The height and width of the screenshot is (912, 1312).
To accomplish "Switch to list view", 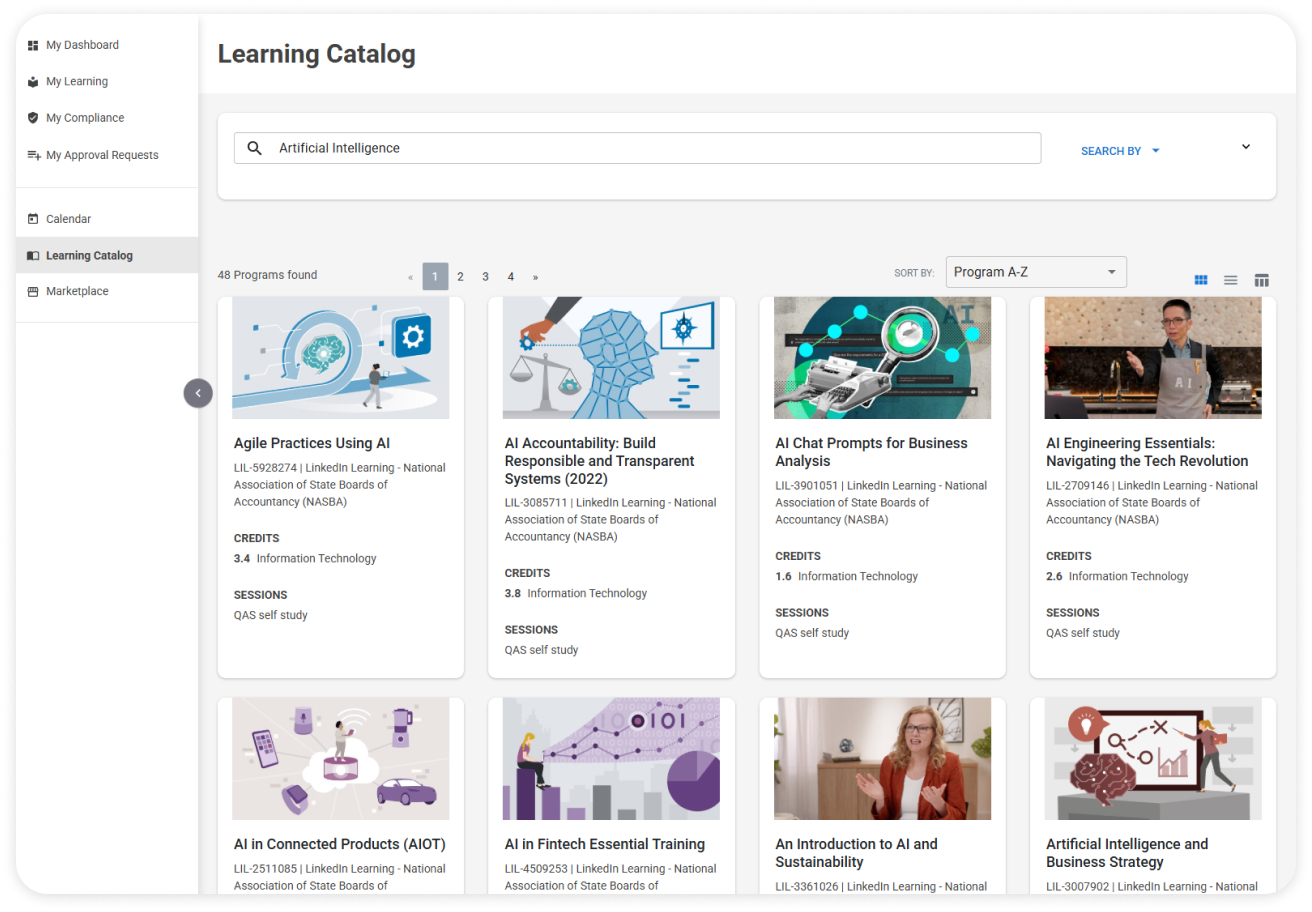I will pos(1231,280).
